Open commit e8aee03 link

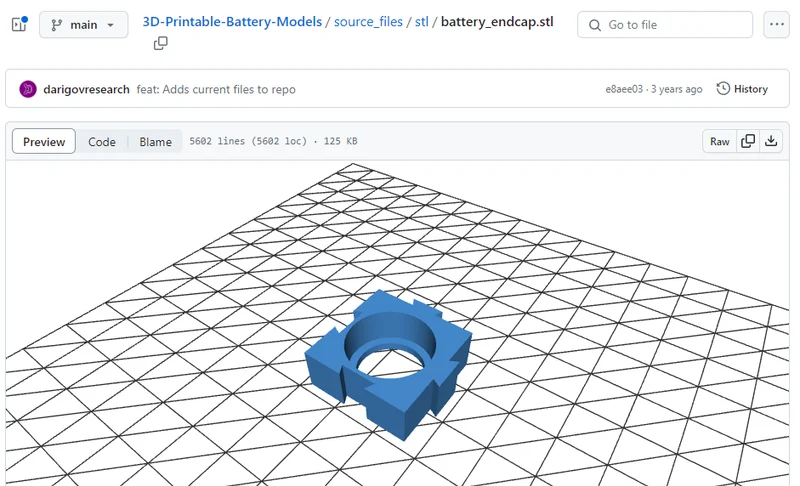(624, 89)
